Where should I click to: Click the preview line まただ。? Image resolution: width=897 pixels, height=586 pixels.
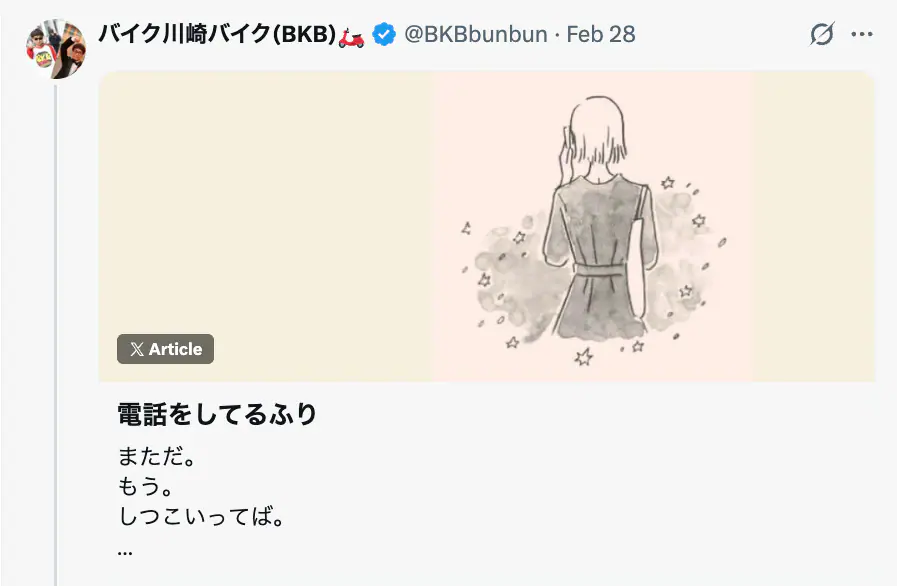(x=157, y=457)
